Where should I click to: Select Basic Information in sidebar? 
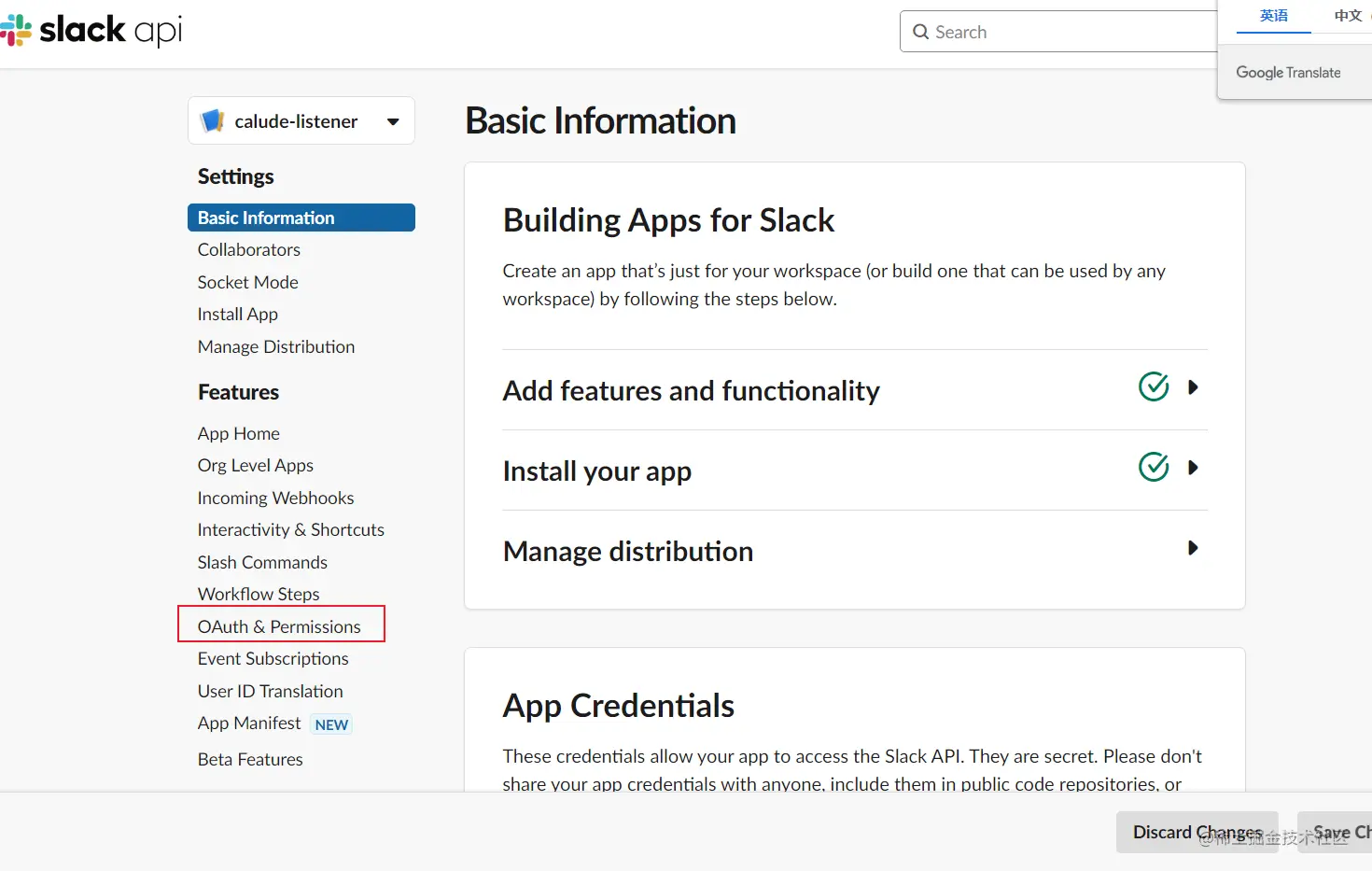click(x=266, y=218)
